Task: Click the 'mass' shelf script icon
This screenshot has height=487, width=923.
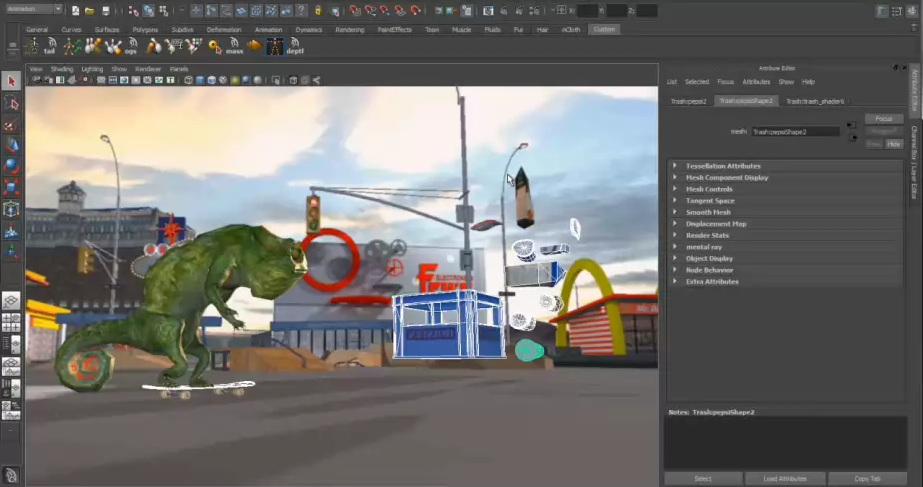Action: [x=234, y=46]
